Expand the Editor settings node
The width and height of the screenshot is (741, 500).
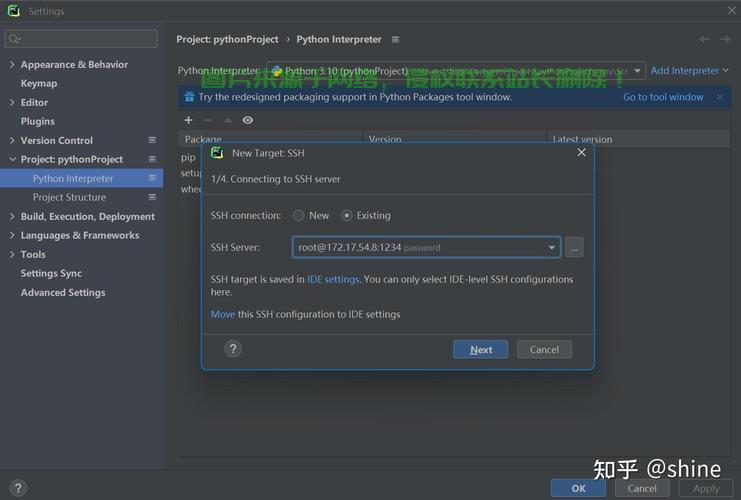pos(12,102)
